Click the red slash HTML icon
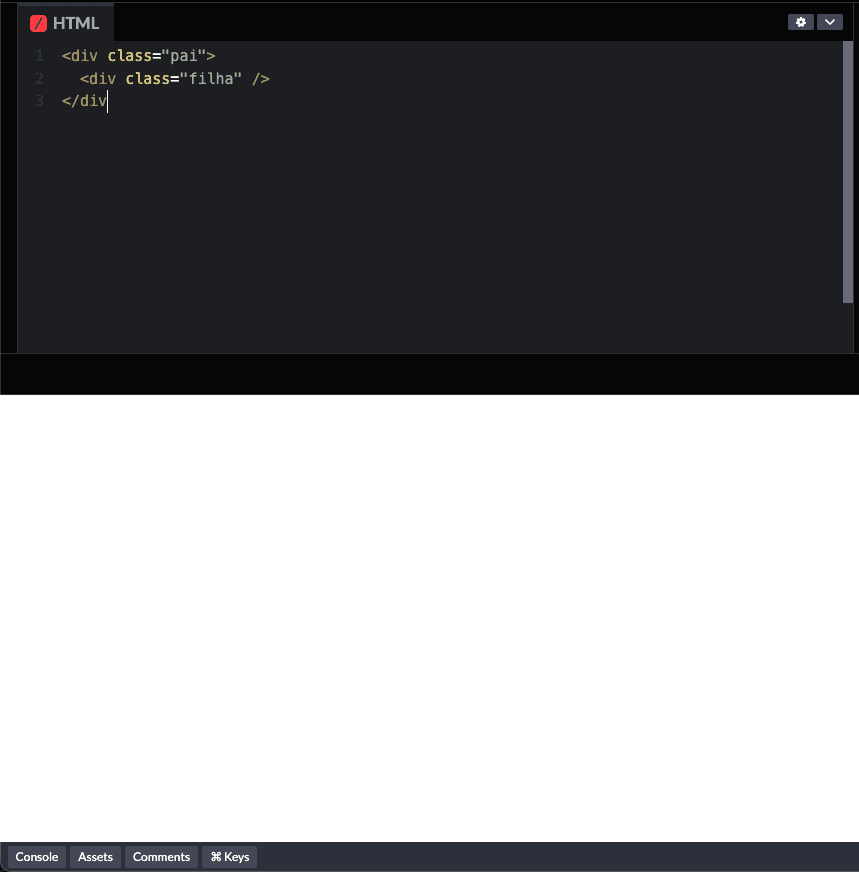Screen dimensions: 859x872 point(39,23)
